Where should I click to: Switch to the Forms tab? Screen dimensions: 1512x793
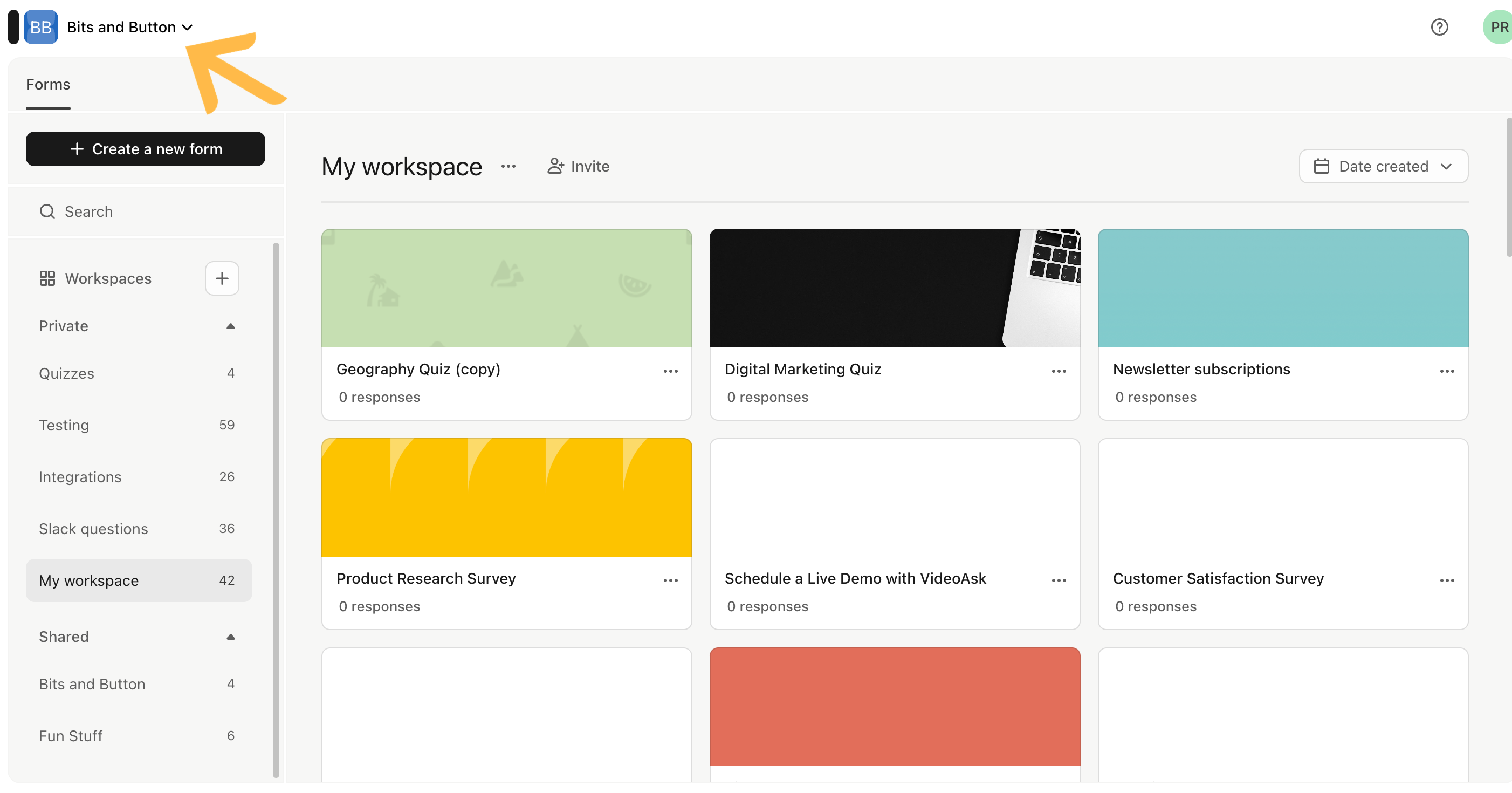point(48,85)
